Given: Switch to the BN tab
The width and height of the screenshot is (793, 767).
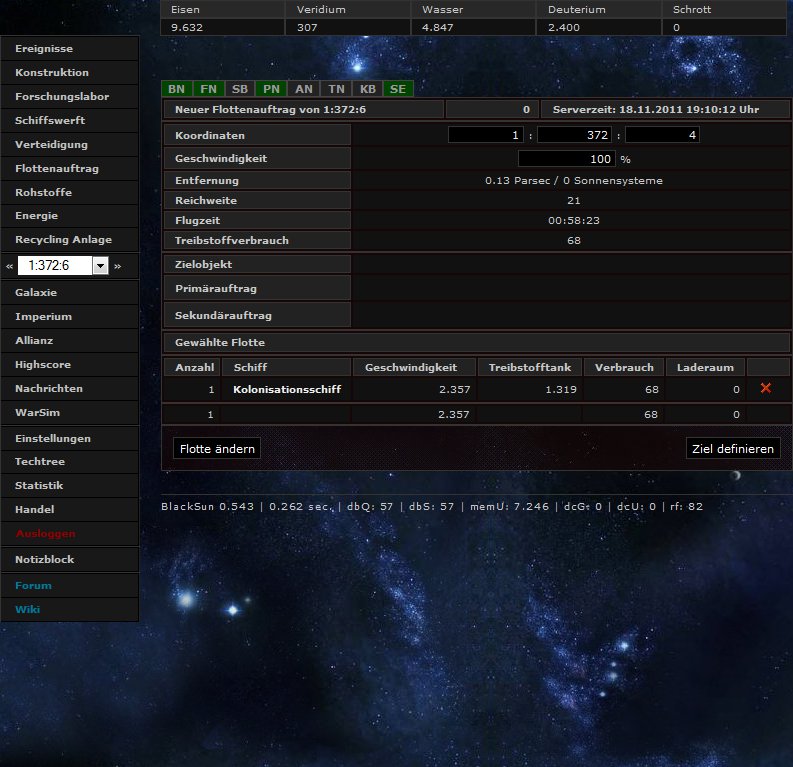Looking at the screenshot, I should (x=177, y=89).
